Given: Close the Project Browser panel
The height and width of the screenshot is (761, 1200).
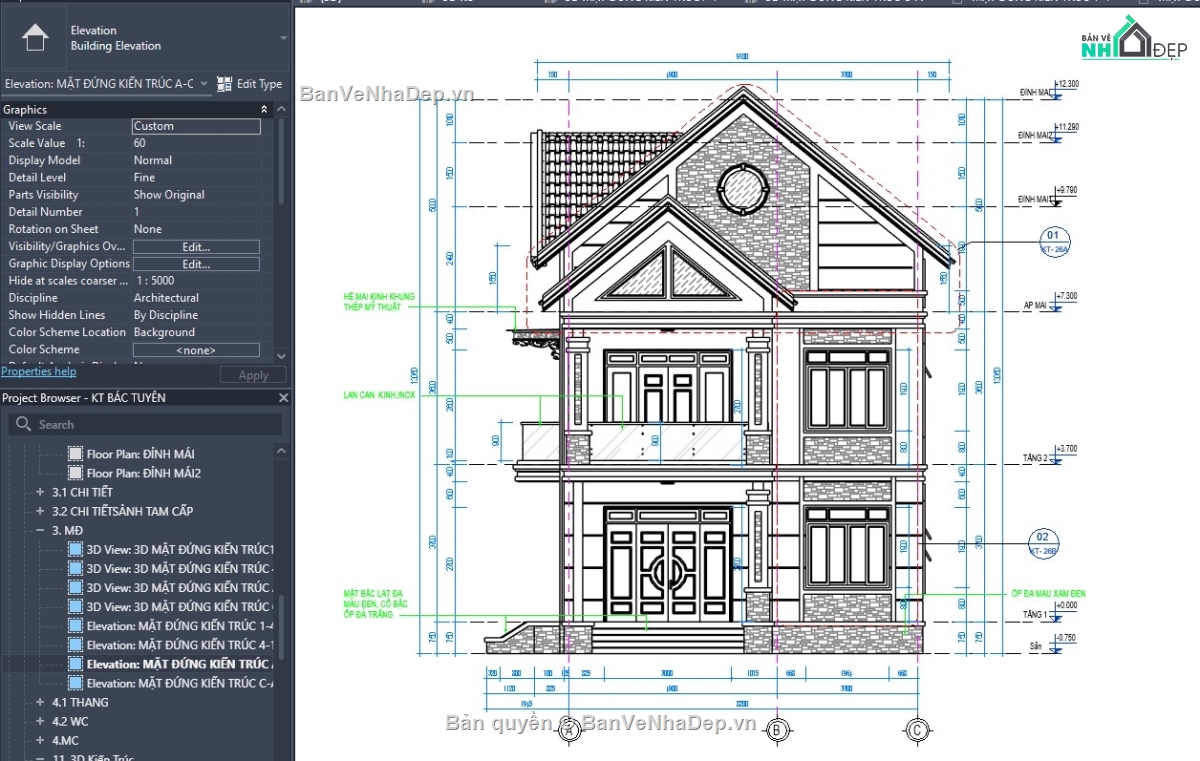Looking at the screenshot, I should (x=283, y=398).
